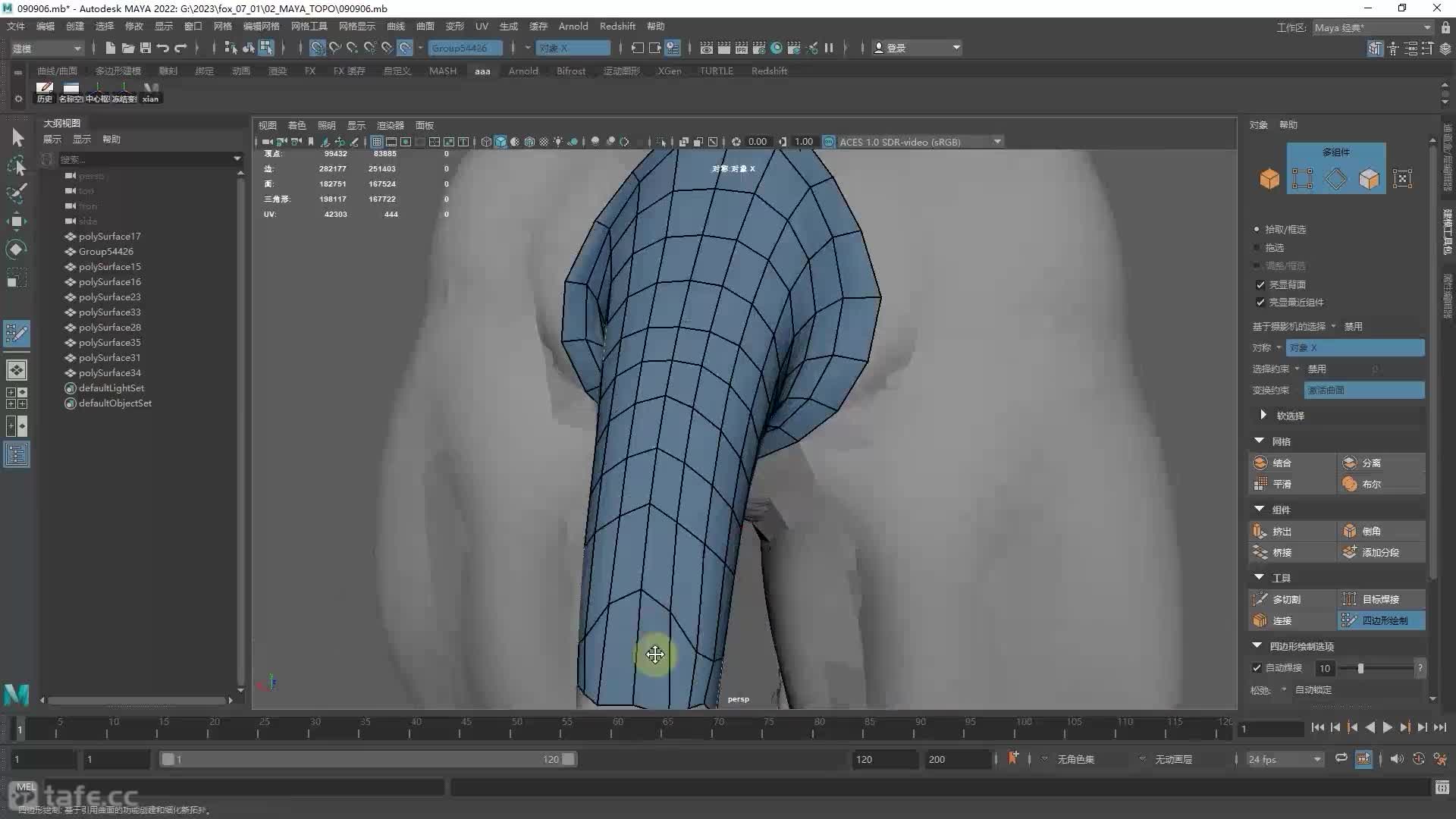
Task: Open the 建模 menu set dropdown
Action: pyautogui.click(x=46, y=48)
